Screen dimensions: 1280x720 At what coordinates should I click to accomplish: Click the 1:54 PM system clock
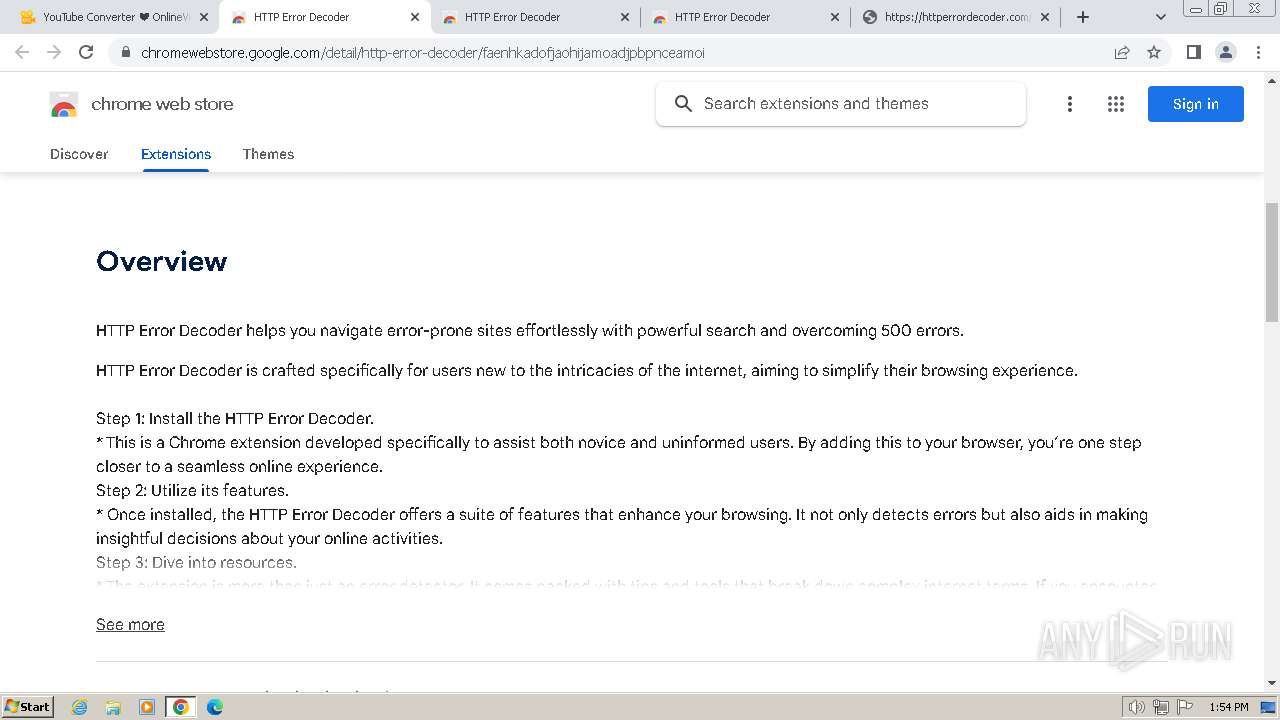pos(1229,707)
